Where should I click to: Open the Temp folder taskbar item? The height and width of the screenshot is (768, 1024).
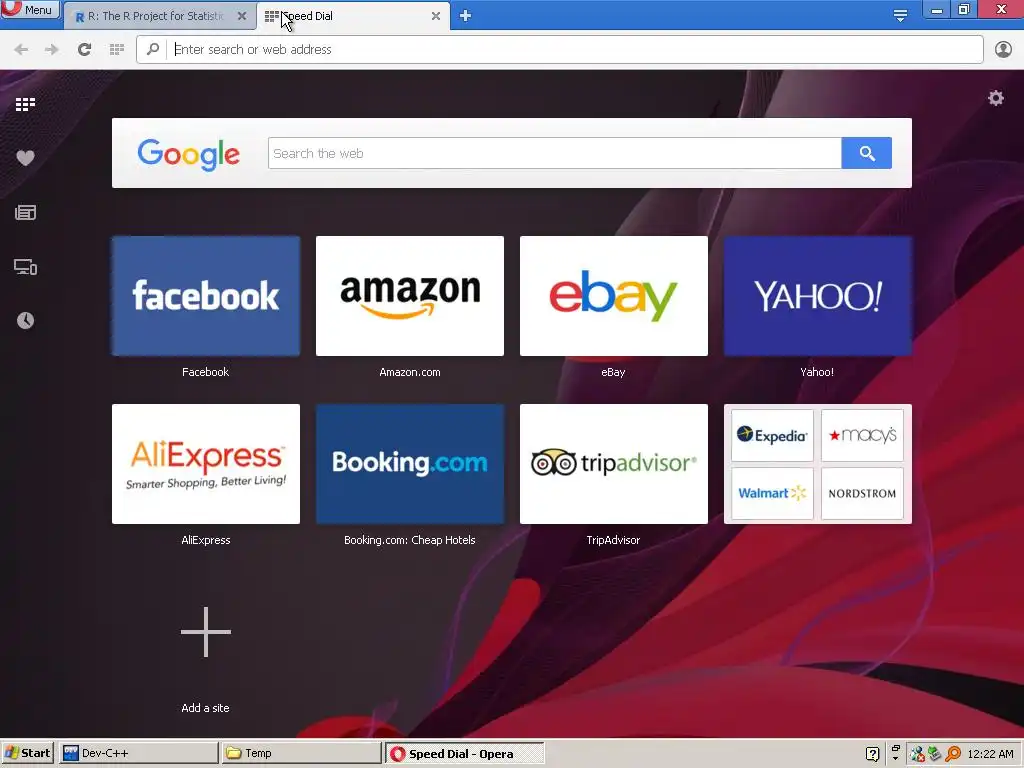300,753
